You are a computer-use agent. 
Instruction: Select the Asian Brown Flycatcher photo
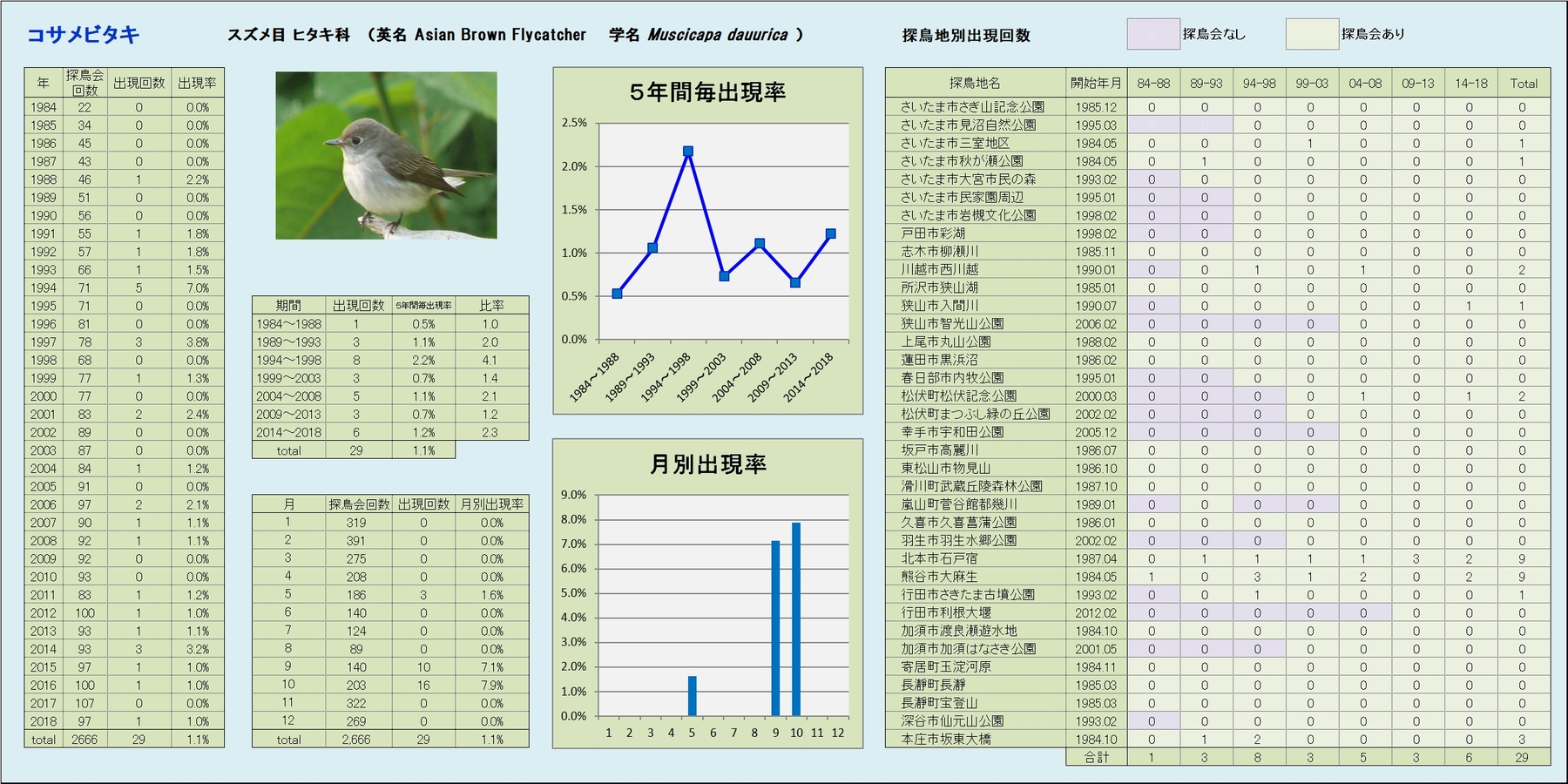(386, 155)
